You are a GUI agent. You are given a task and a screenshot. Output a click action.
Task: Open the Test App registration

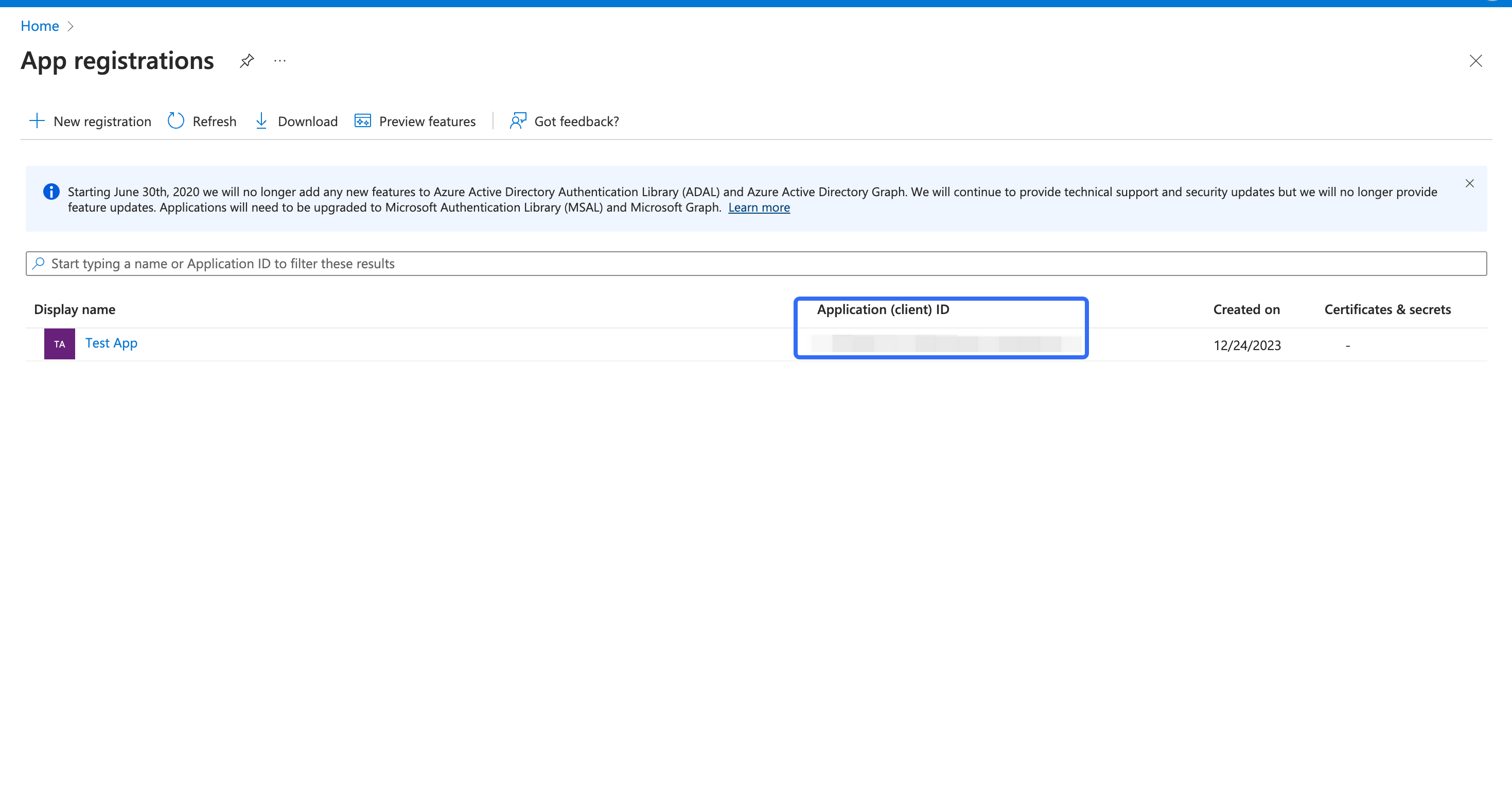112,343
